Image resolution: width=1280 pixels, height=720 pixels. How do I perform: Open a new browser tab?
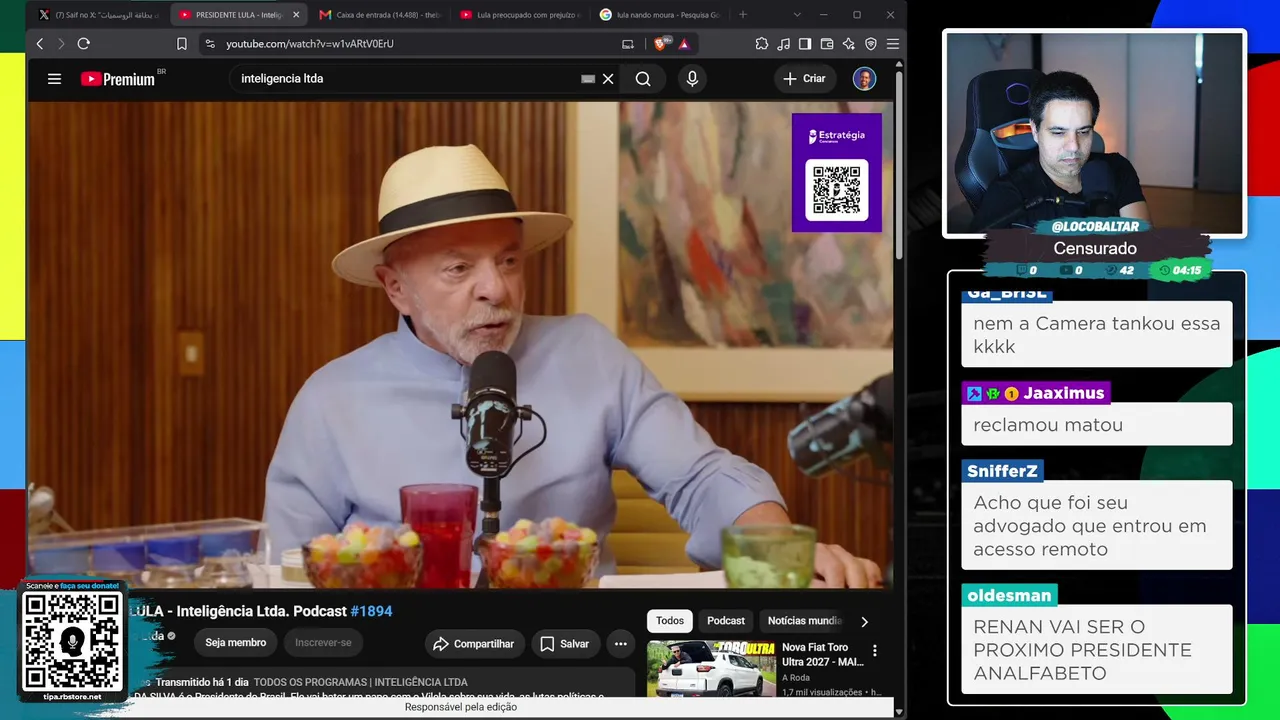click(743, 15)
